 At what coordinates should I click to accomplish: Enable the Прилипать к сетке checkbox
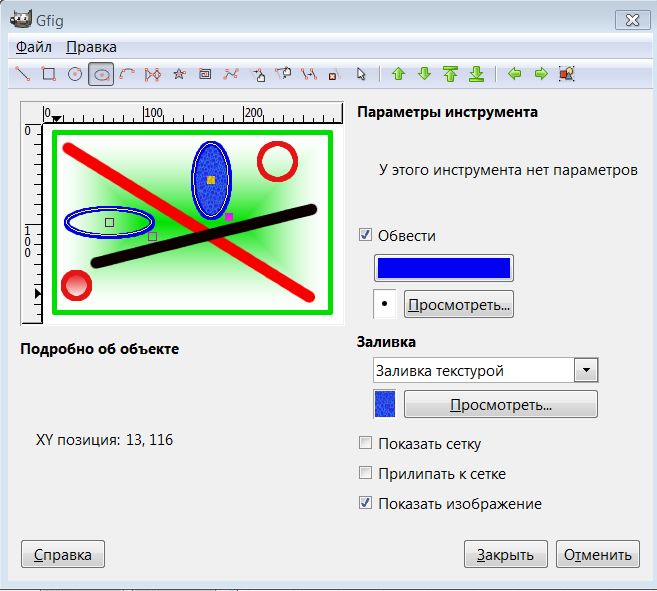(x=365, y=474)
